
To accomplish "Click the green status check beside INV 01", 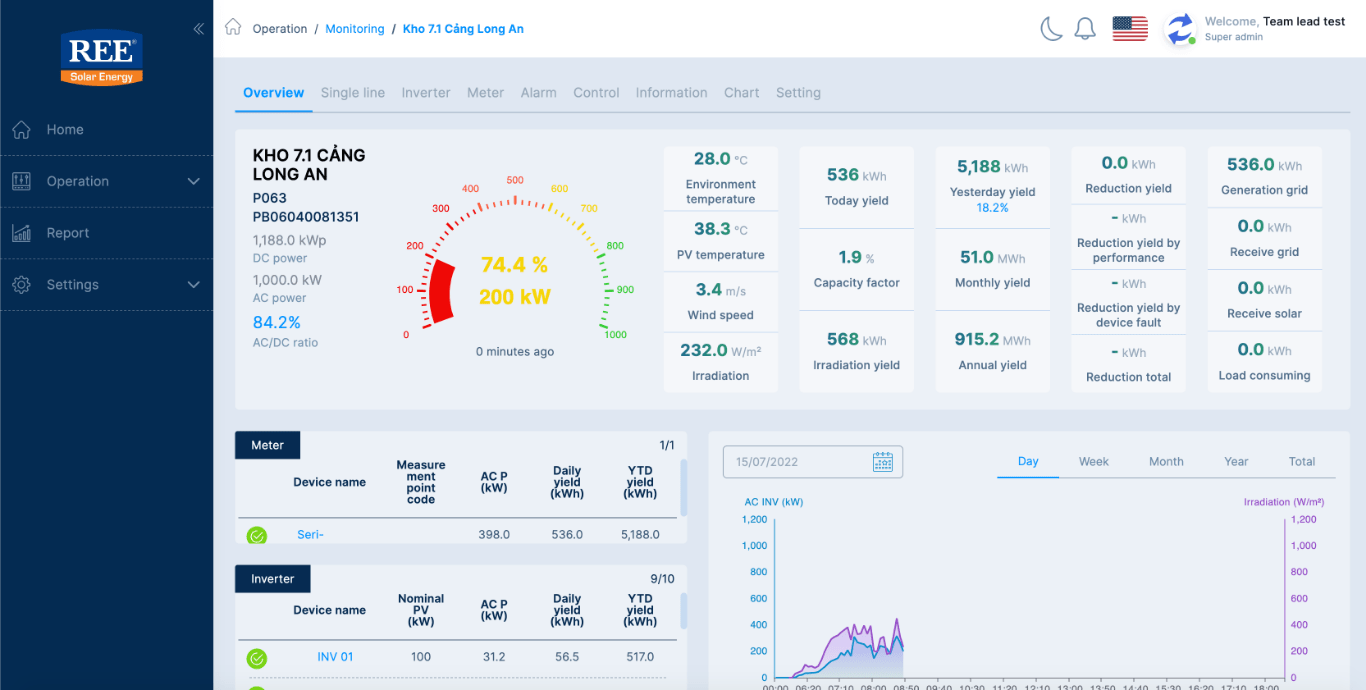I will (x=257, y=659).
